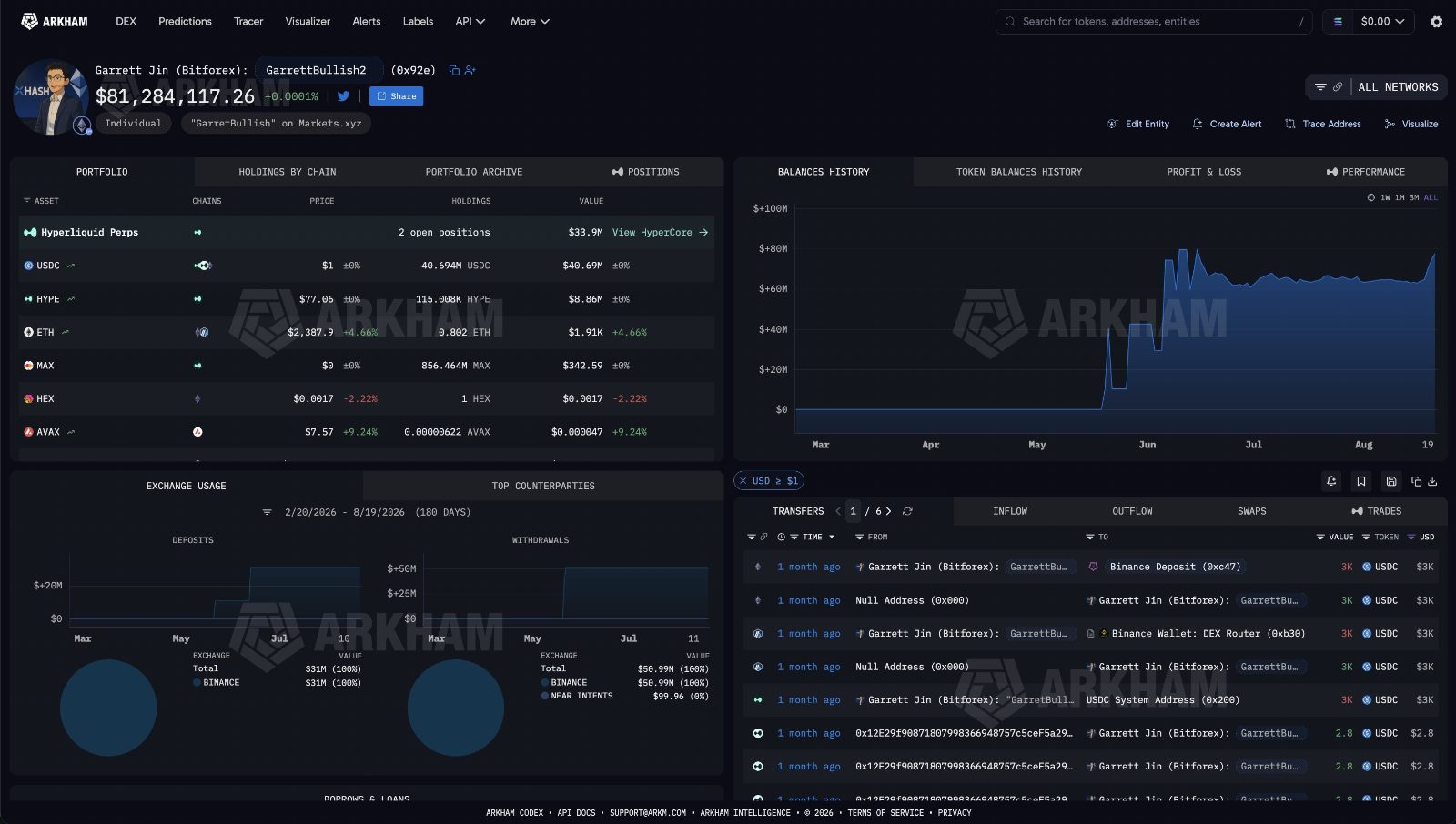This screenshot has width=1456, height=824.
Task: Remove the USD ≥ $1 filter chip
Action: [743, 481]
